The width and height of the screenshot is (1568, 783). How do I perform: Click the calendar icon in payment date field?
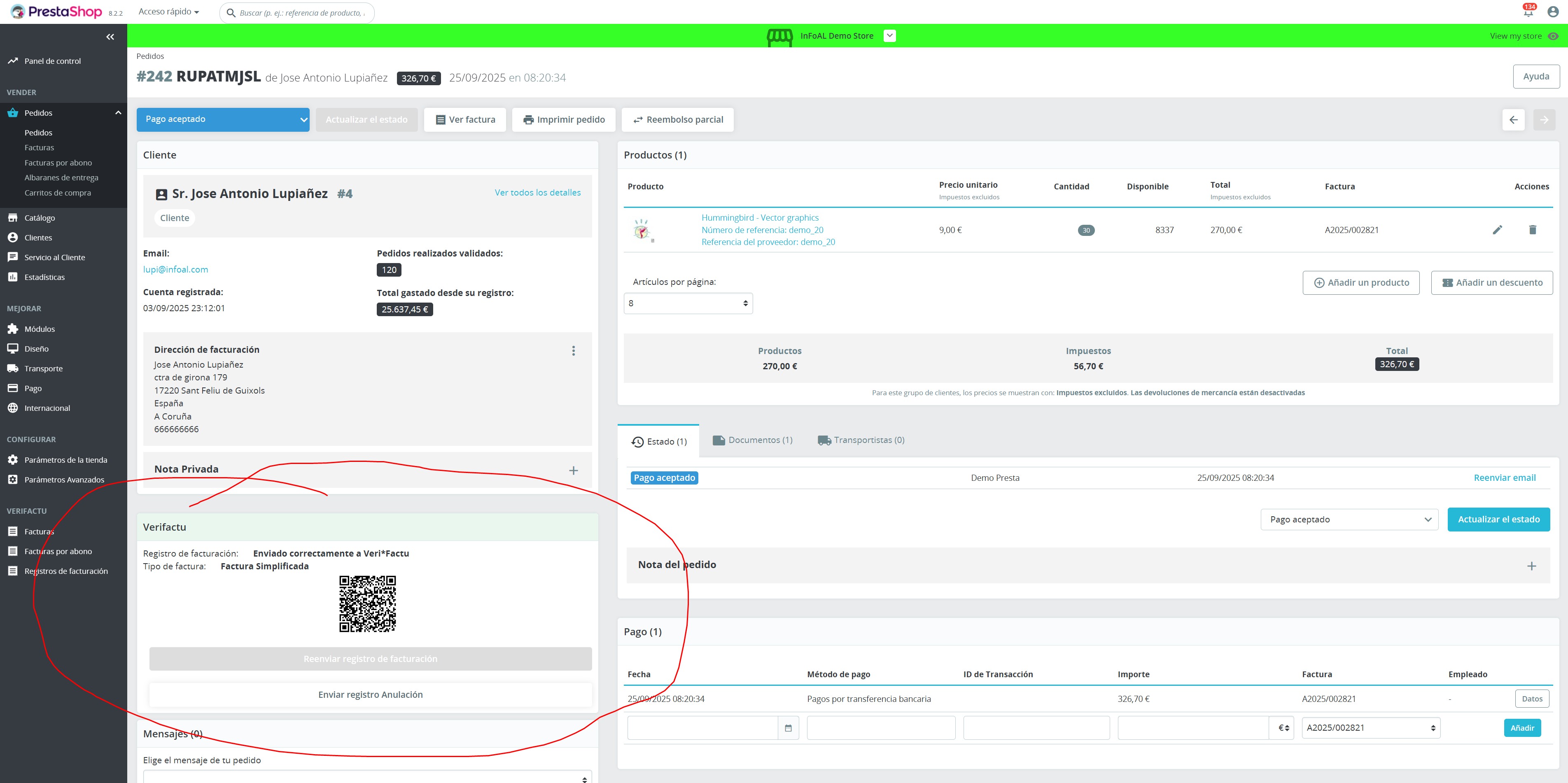pyautogui.click(x=788, y=728)
